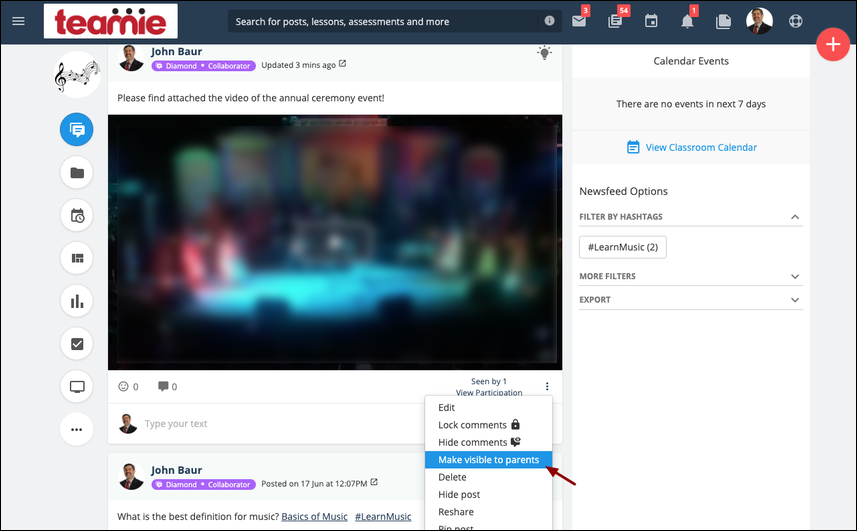Open external link icon beside Posted on 17 Jun

coord(374,482)
